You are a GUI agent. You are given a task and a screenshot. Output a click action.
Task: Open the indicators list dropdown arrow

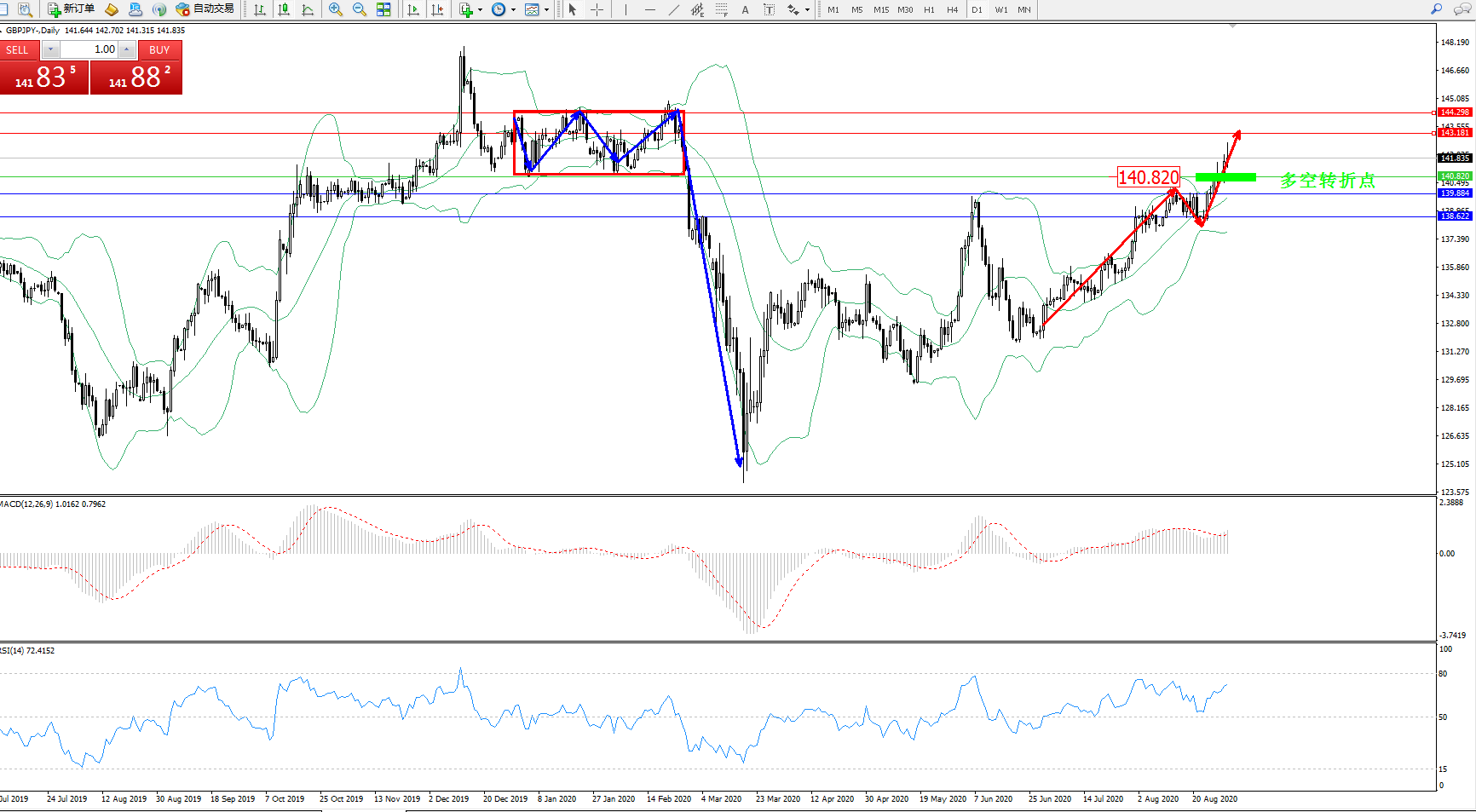point(481,10)
